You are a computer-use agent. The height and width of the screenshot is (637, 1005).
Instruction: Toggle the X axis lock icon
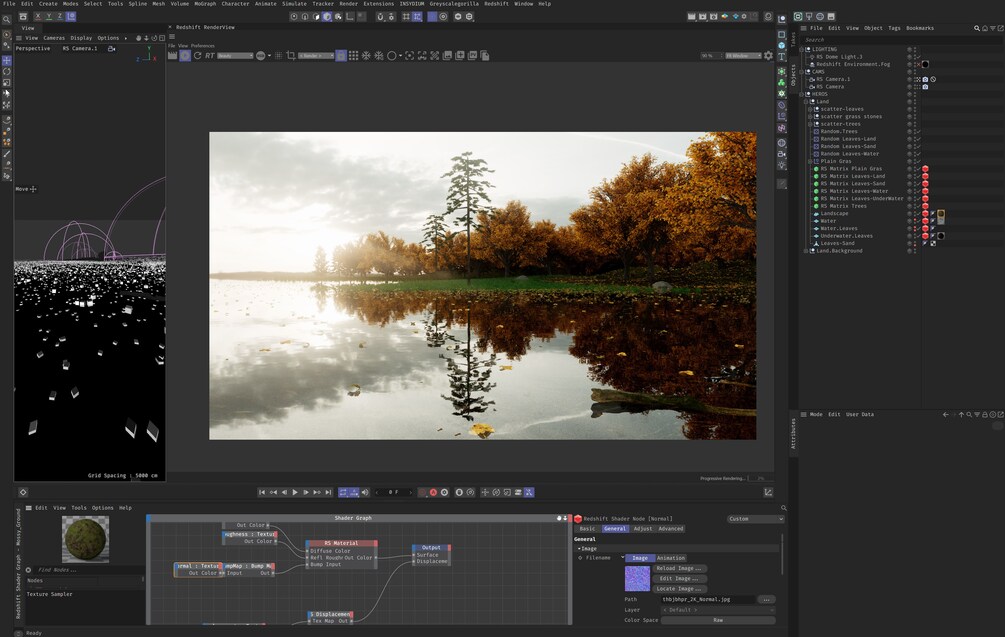(x=38, y=16)
